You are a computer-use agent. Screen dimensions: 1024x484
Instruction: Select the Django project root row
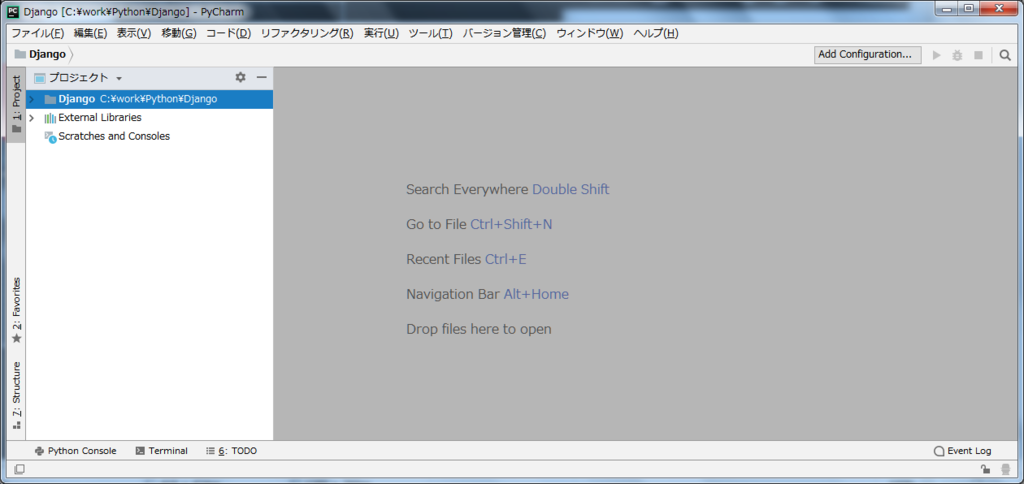point(150,99)
